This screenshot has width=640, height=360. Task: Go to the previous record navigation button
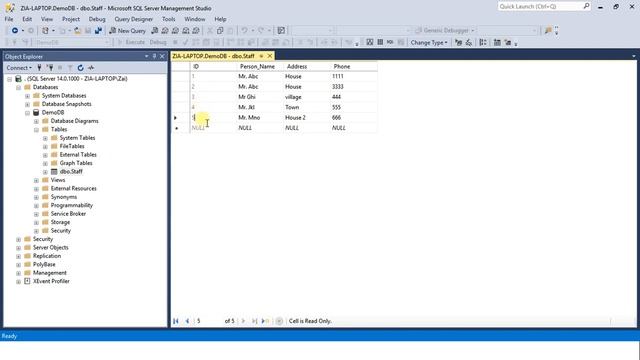pyautogui.click(x=187, y=321)
